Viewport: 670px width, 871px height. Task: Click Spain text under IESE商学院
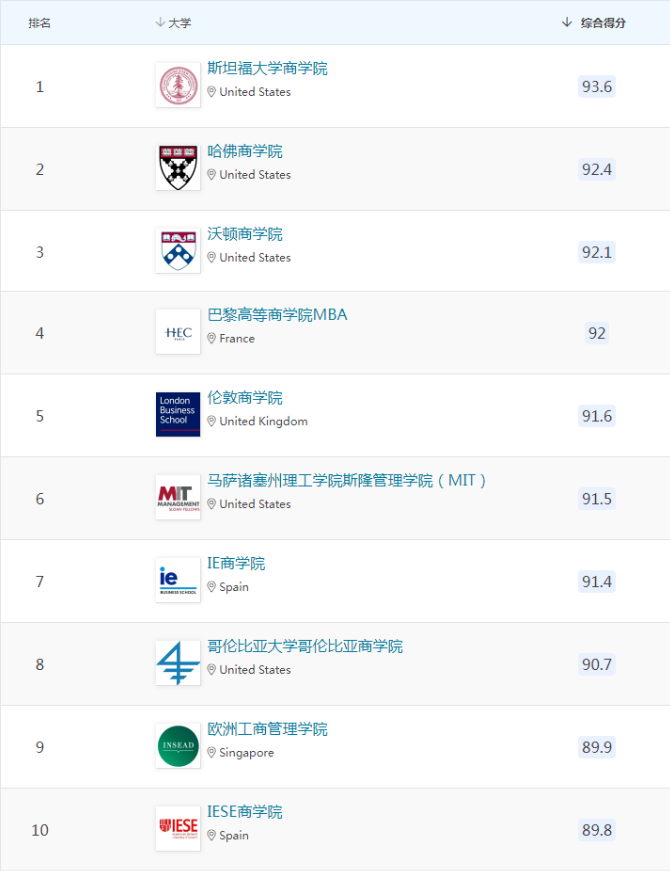tap(234, 835)
